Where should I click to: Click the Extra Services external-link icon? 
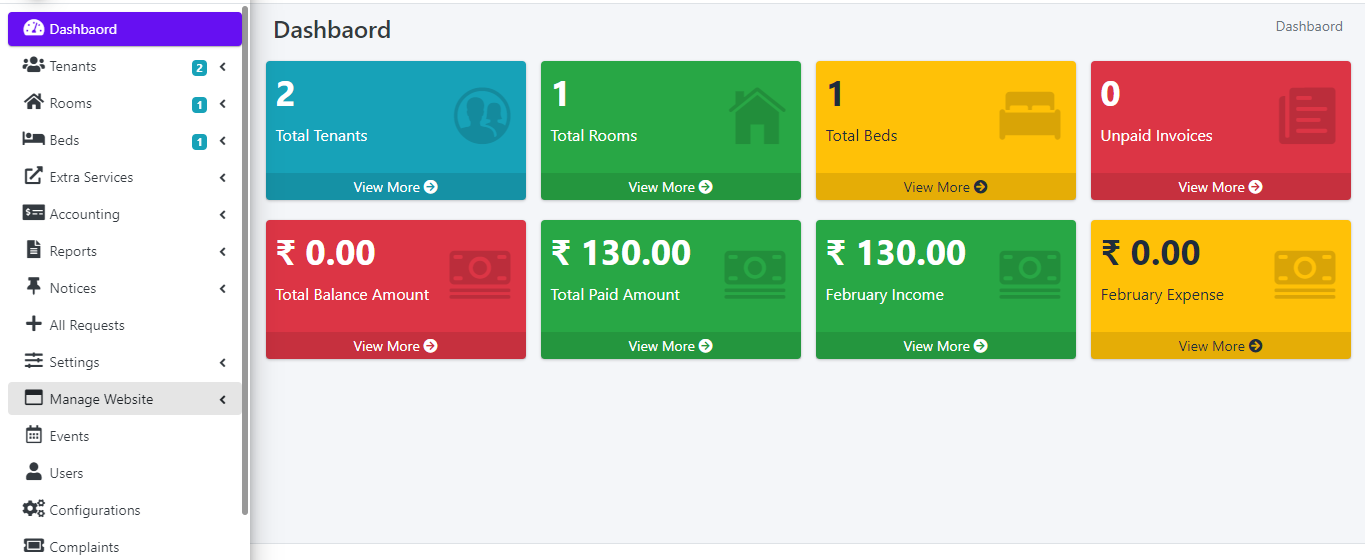coord(33,177)
